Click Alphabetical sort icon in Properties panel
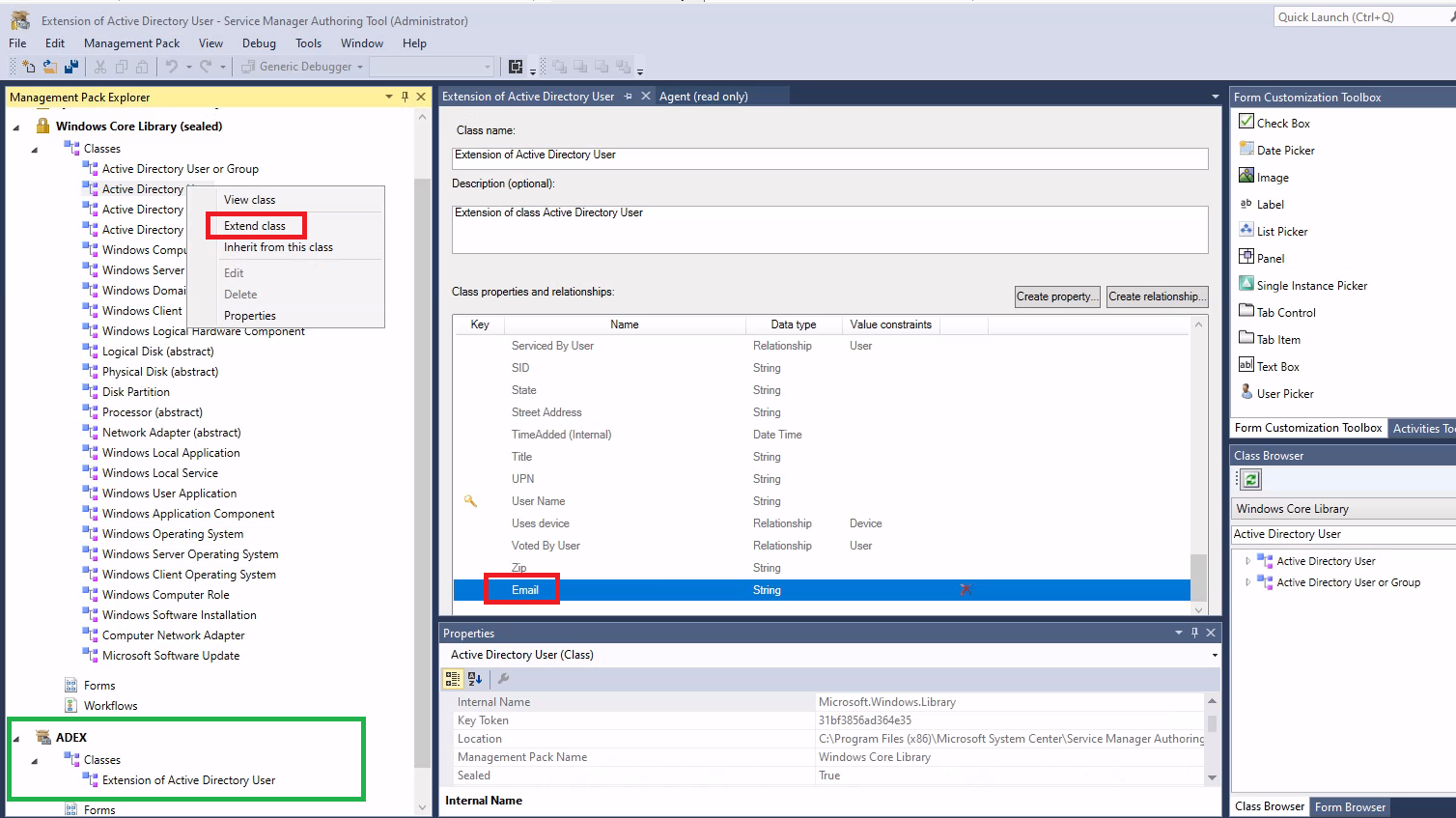 pos(475,679)
